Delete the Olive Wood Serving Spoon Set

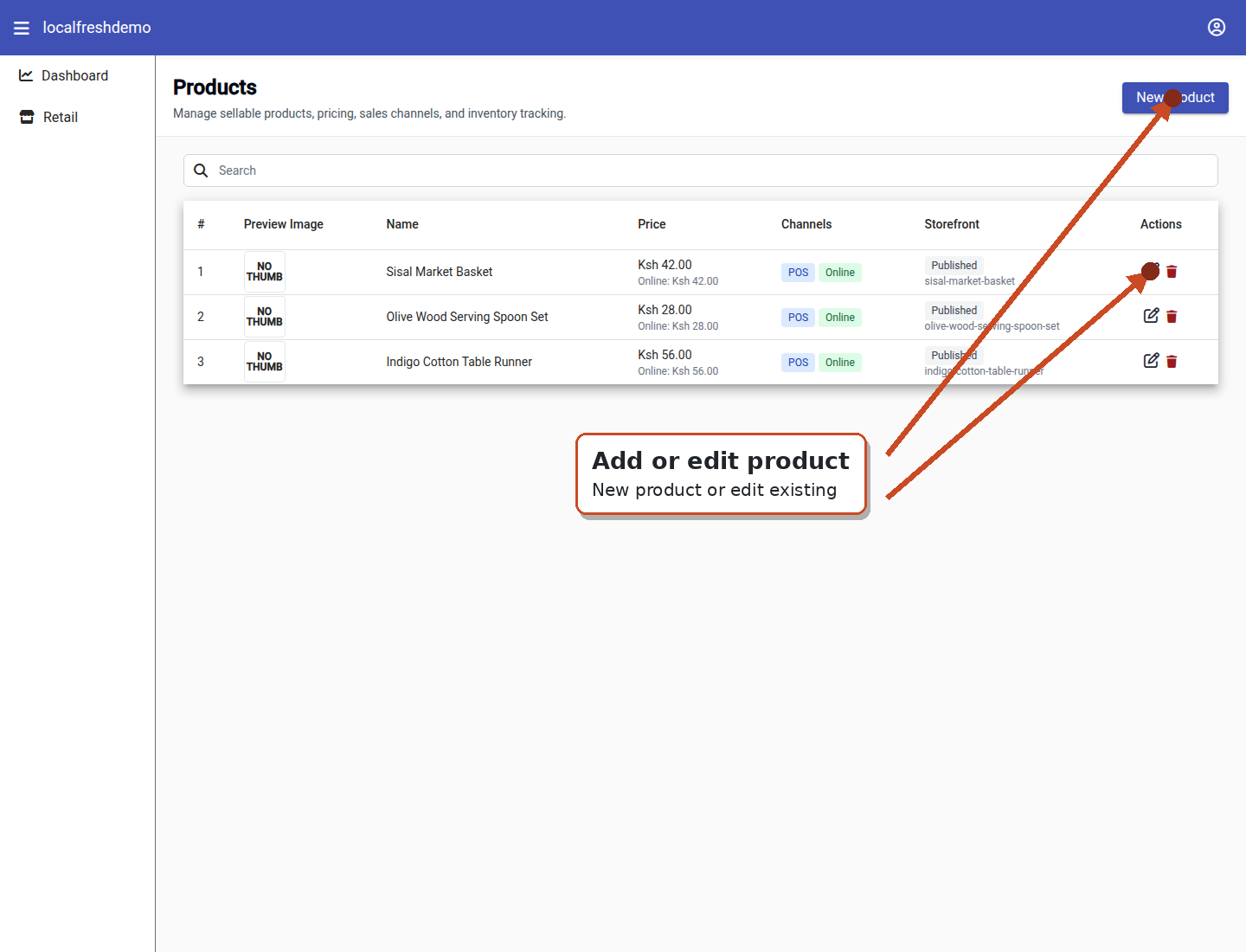click(1172, 317)
